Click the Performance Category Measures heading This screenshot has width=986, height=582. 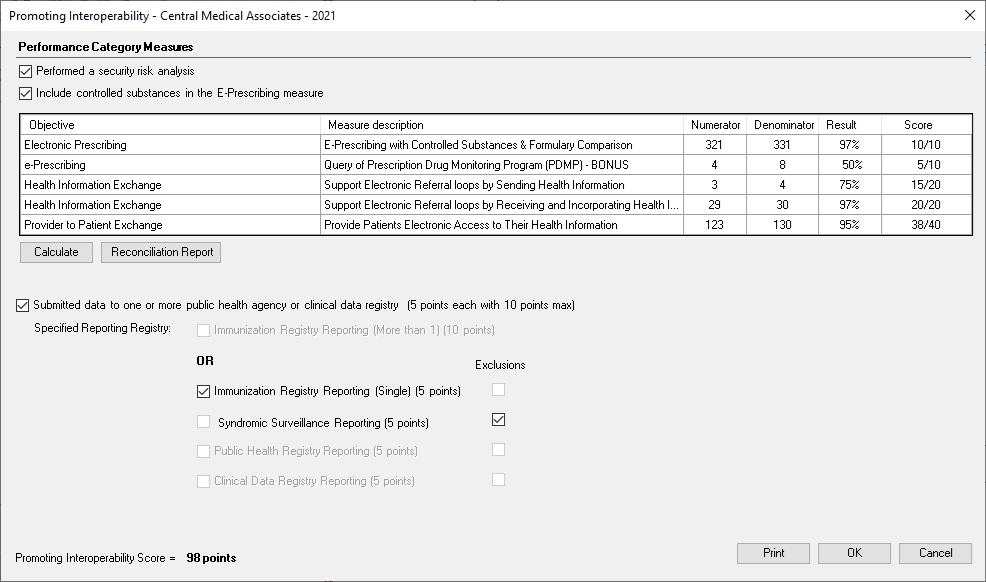(106, 47)
